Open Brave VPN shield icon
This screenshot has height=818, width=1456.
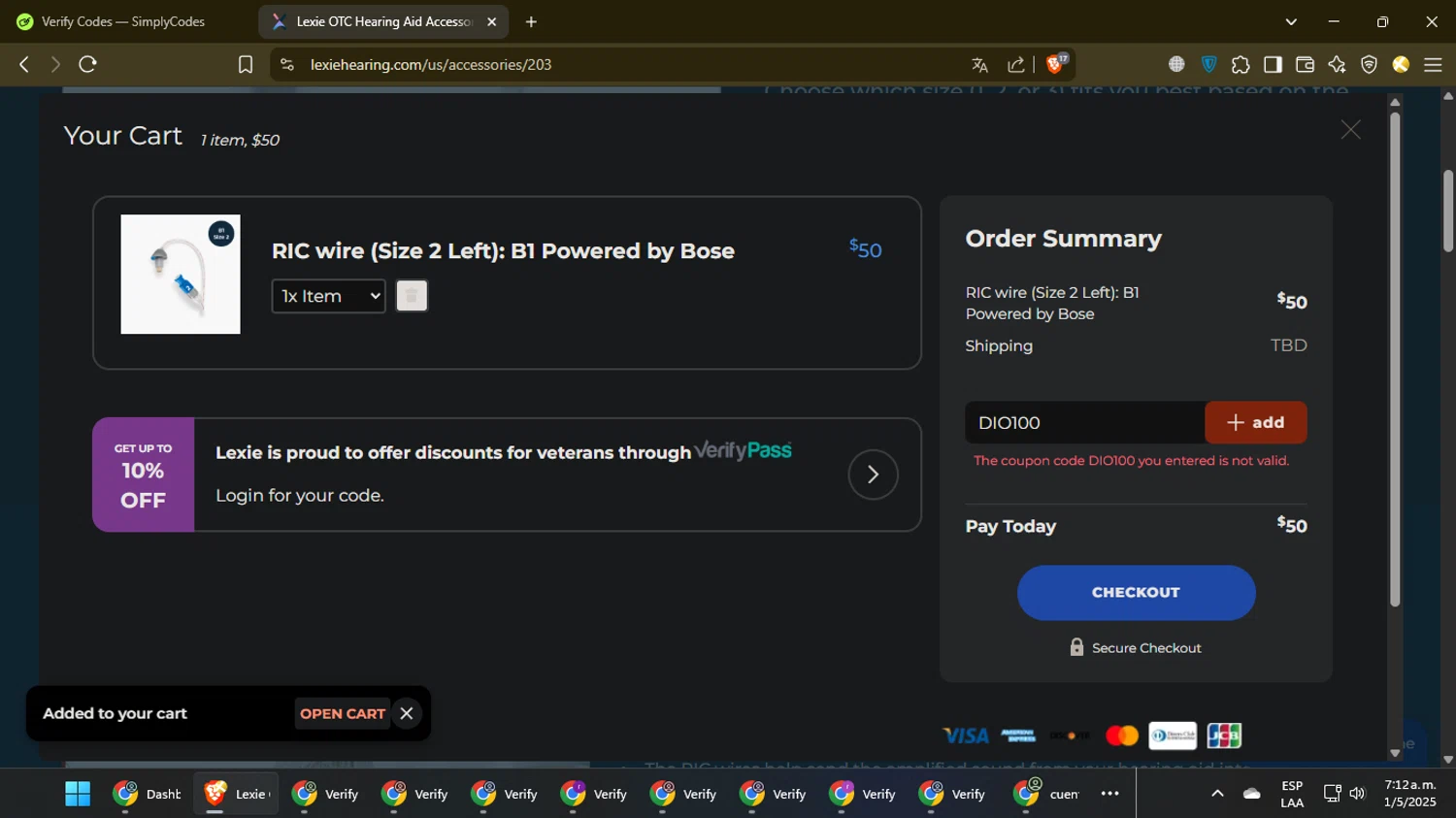pos(1369,64)
